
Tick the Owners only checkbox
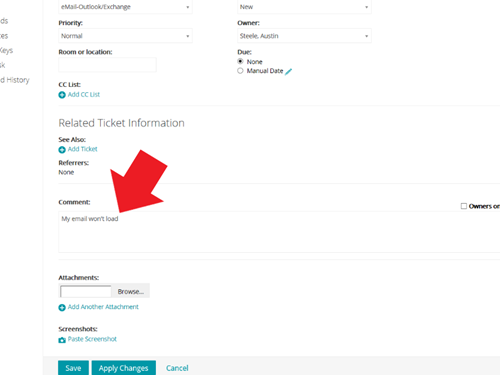pos(464,206)
